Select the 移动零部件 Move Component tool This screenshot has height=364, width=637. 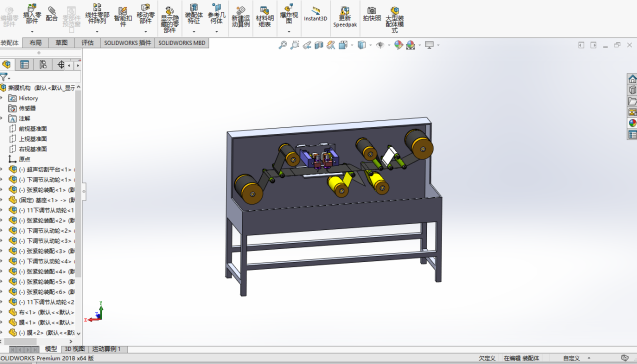[x=145, y=13]
